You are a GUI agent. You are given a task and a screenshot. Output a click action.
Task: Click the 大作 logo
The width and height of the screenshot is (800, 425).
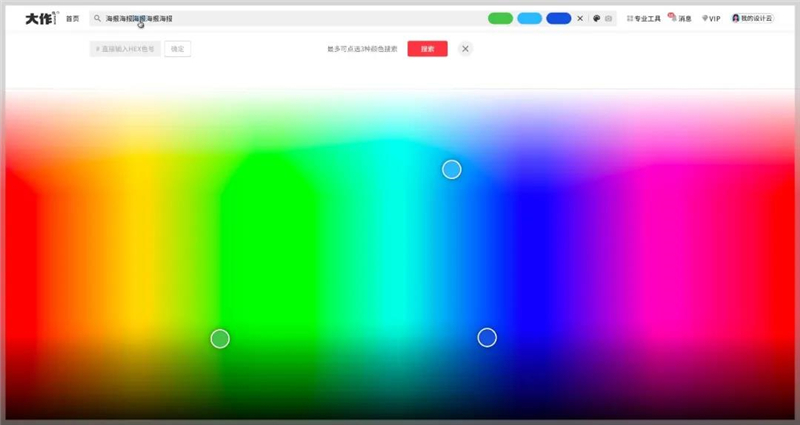click(42, 18)
